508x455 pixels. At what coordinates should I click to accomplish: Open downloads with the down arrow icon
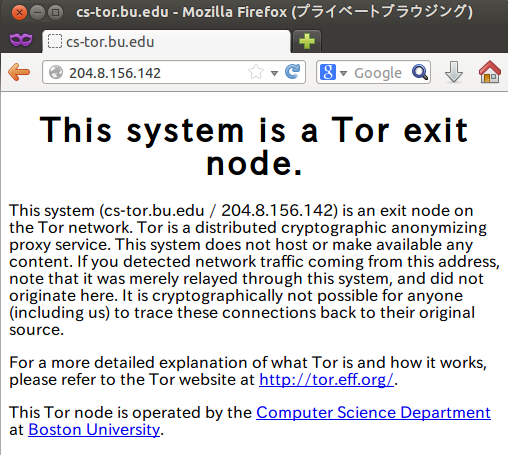click(454, 72)
